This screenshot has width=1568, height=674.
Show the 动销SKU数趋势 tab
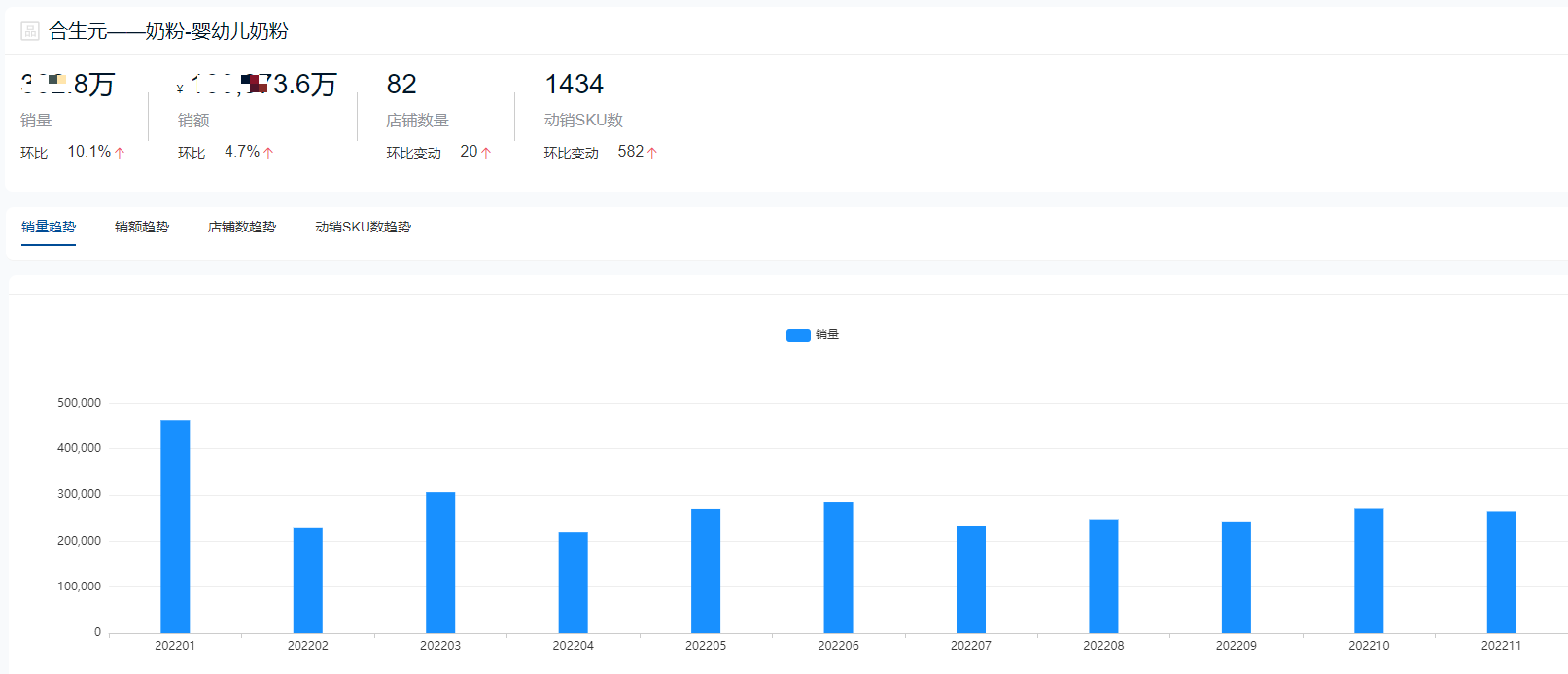point(363,227)
